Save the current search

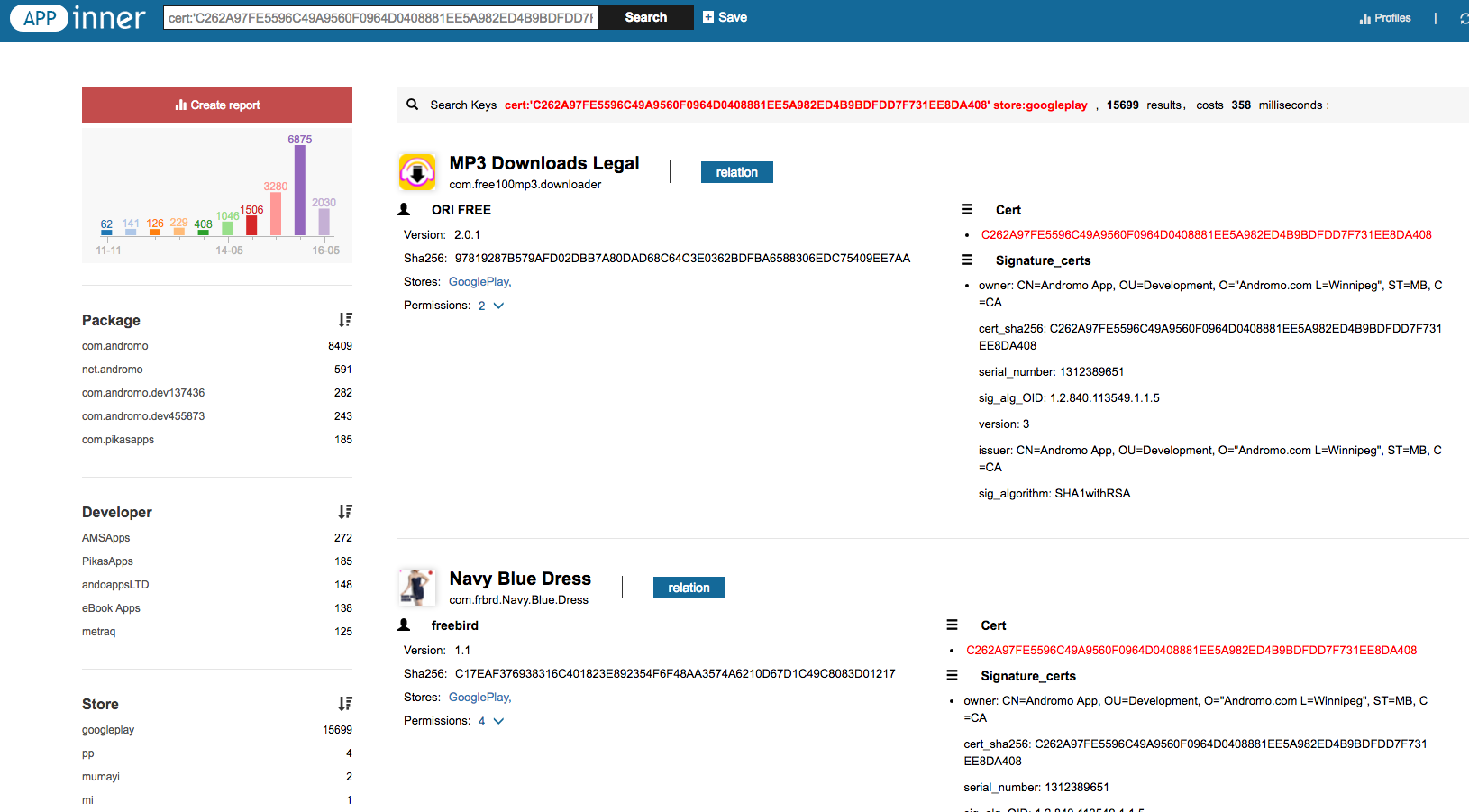coord(725,17)
